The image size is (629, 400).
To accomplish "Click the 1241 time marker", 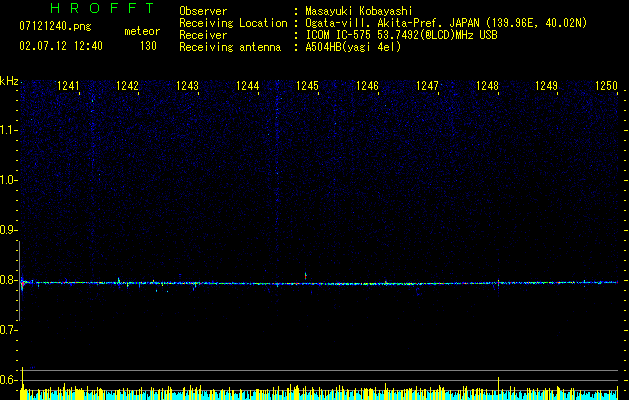I will (x=68, y=86).
